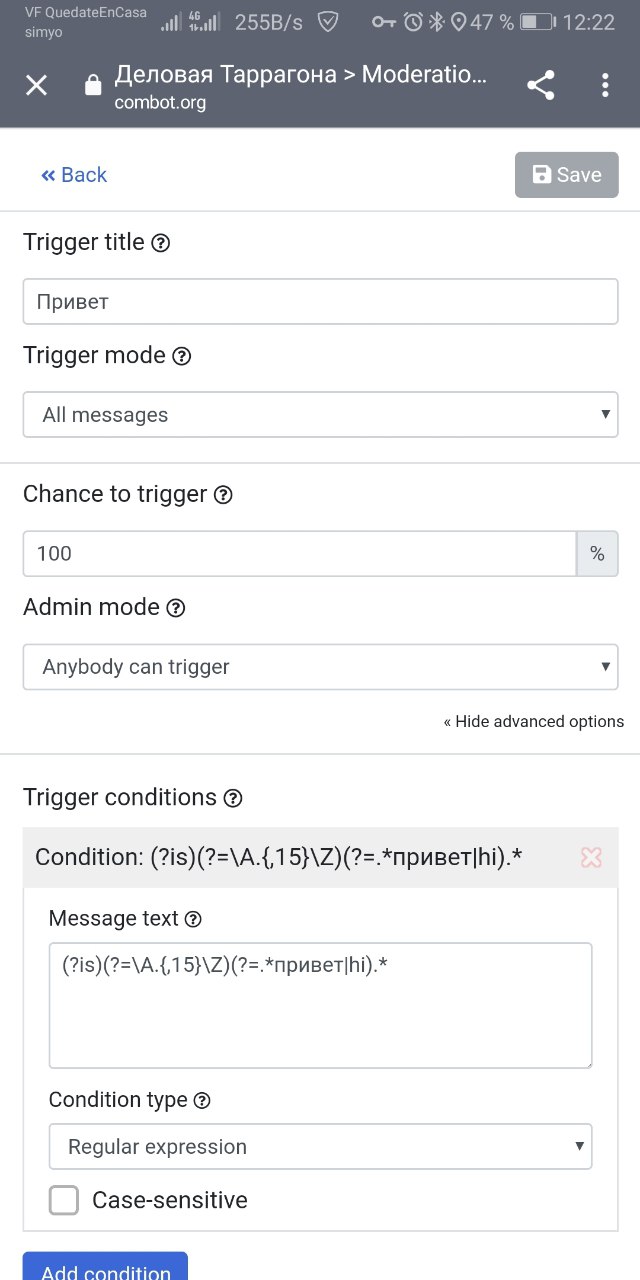The image size is (640, 1280).
Task: Click help icon next to Admin mode
Action: pos(175,608)
